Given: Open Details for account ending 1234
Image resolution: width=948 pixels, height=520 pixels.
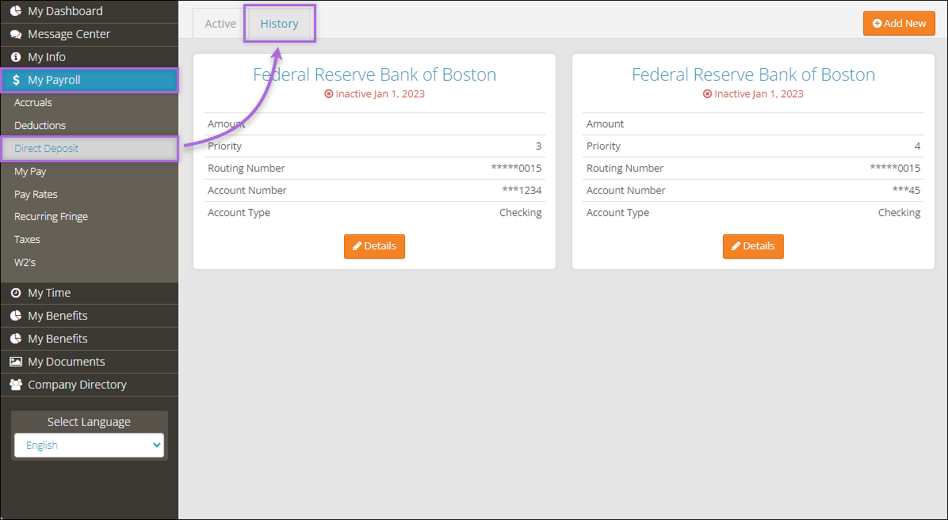Looking at the screenshot, I should (x=374, y=246).
